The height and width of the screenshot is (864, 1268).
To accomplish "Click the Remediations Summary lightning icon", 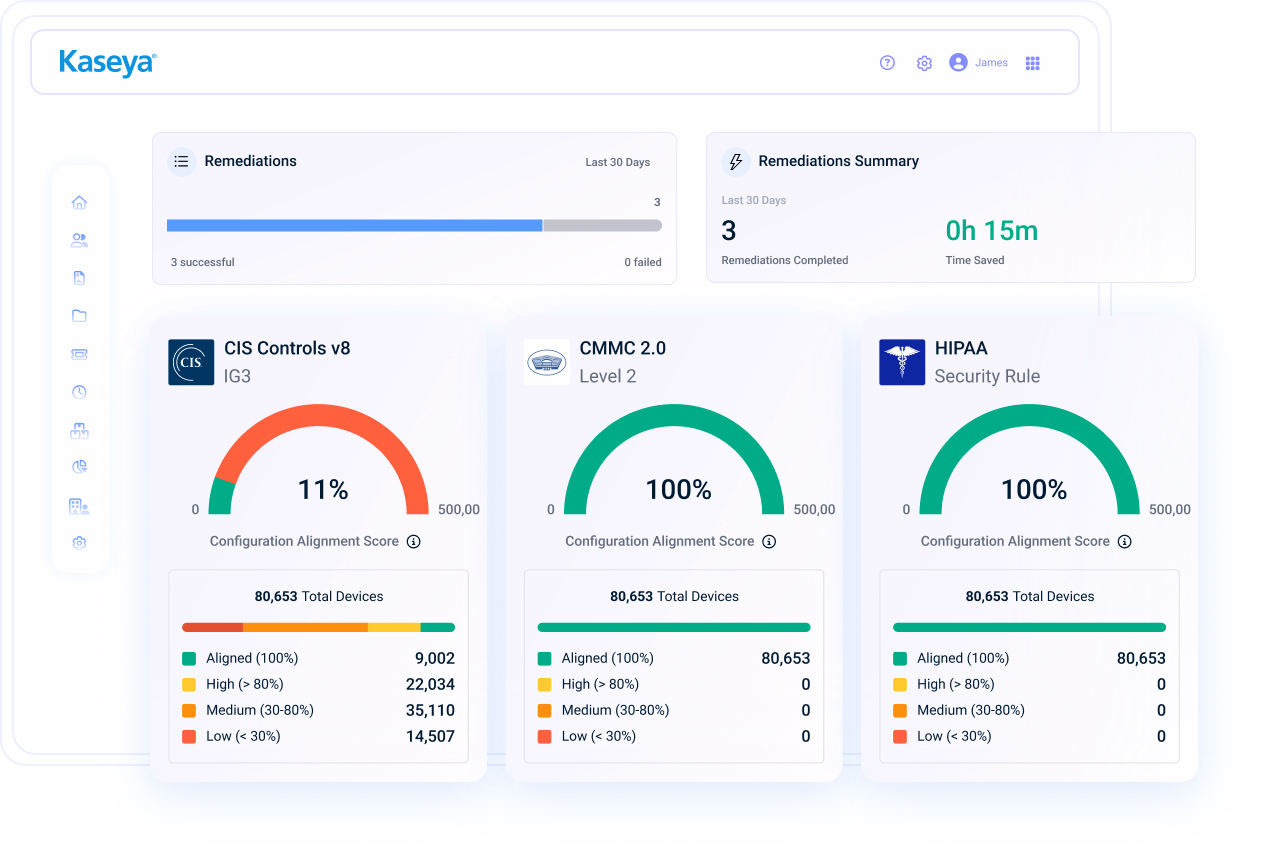I will tap(736, 161).
